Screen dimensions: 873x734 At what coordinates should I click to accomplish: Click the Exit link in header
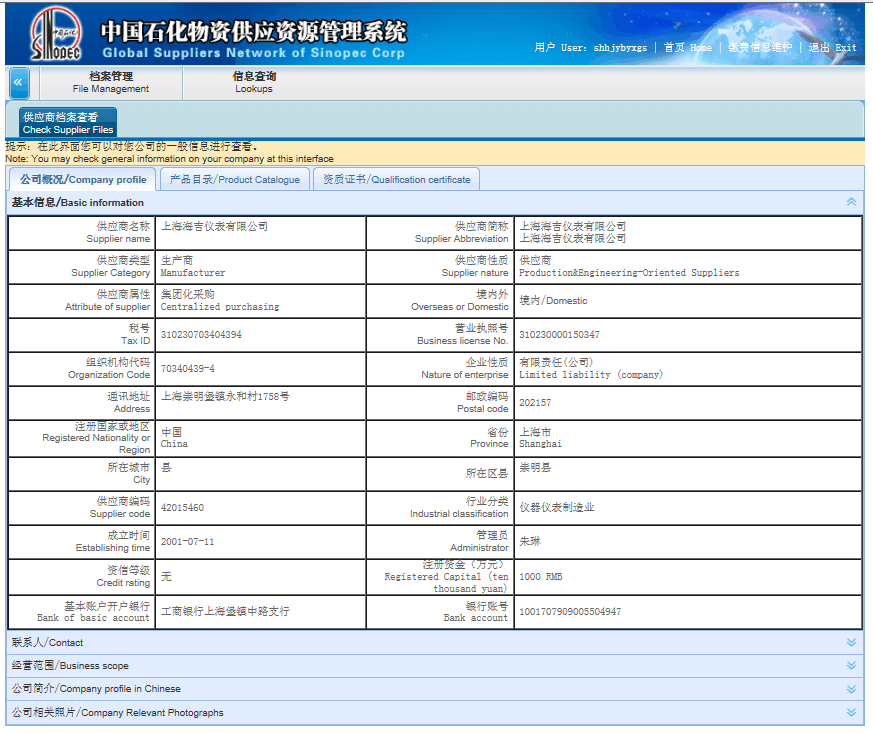[x=832, y=47]
